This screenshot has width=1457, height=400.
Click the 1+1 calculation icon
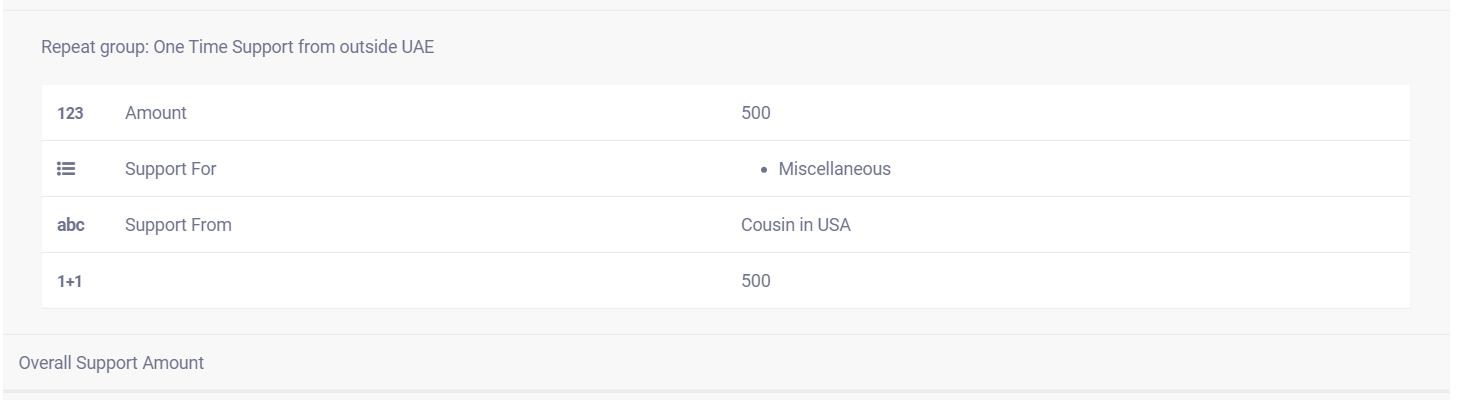[69, 281]
